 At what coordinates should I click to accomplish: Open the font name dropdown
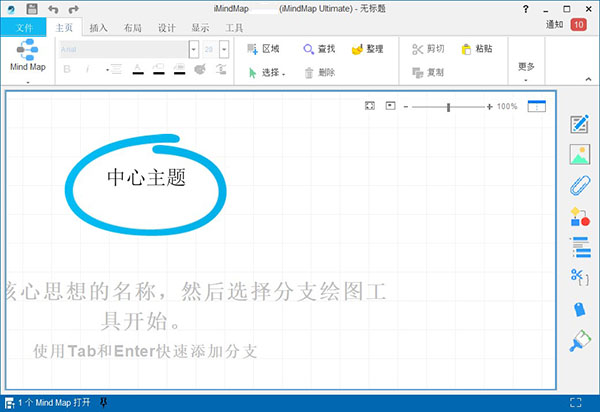[x=193, y=48]
